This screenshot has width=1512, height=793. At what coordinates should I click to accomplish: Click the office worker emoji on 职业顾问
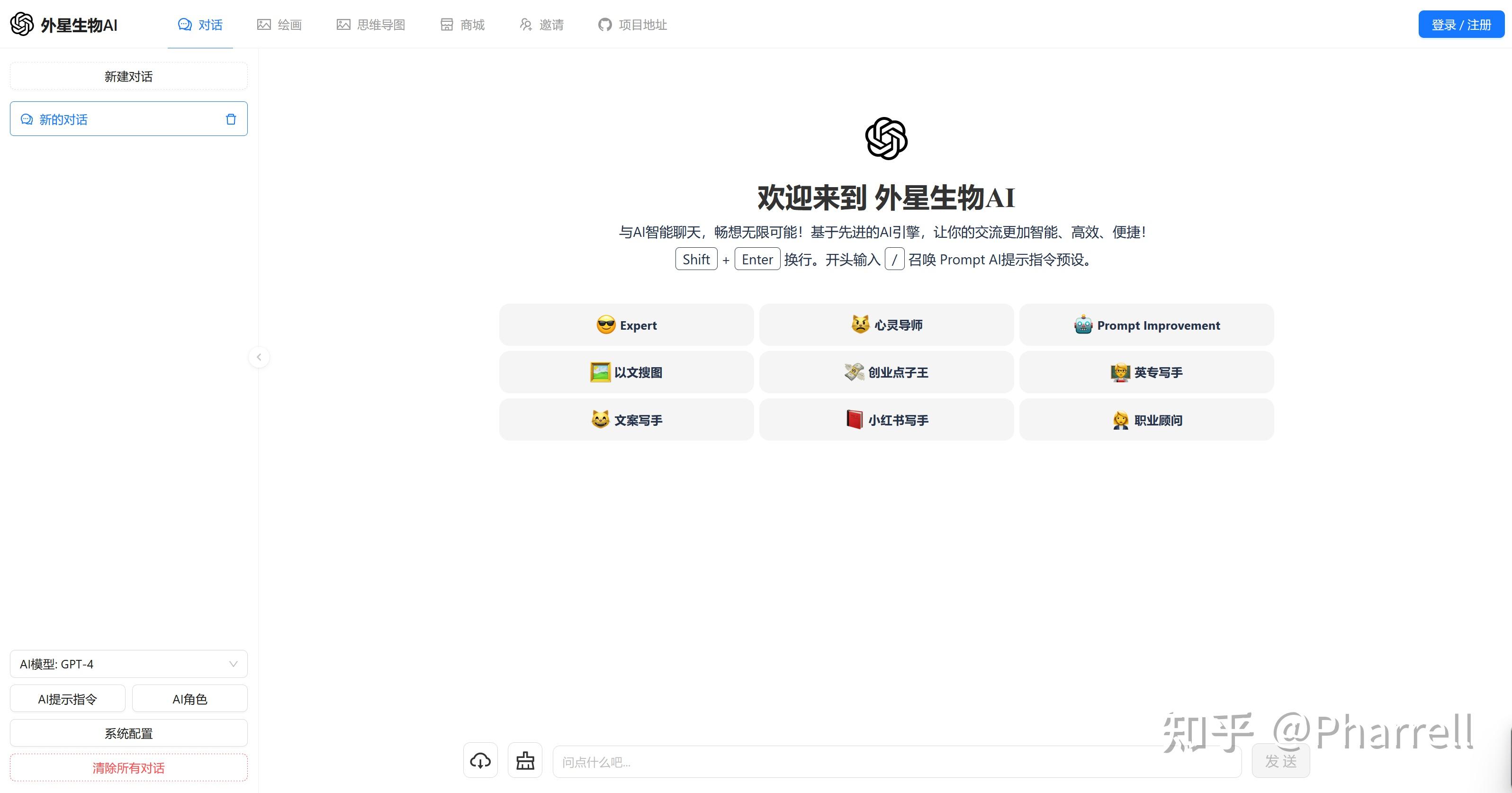pos(1121,420)
